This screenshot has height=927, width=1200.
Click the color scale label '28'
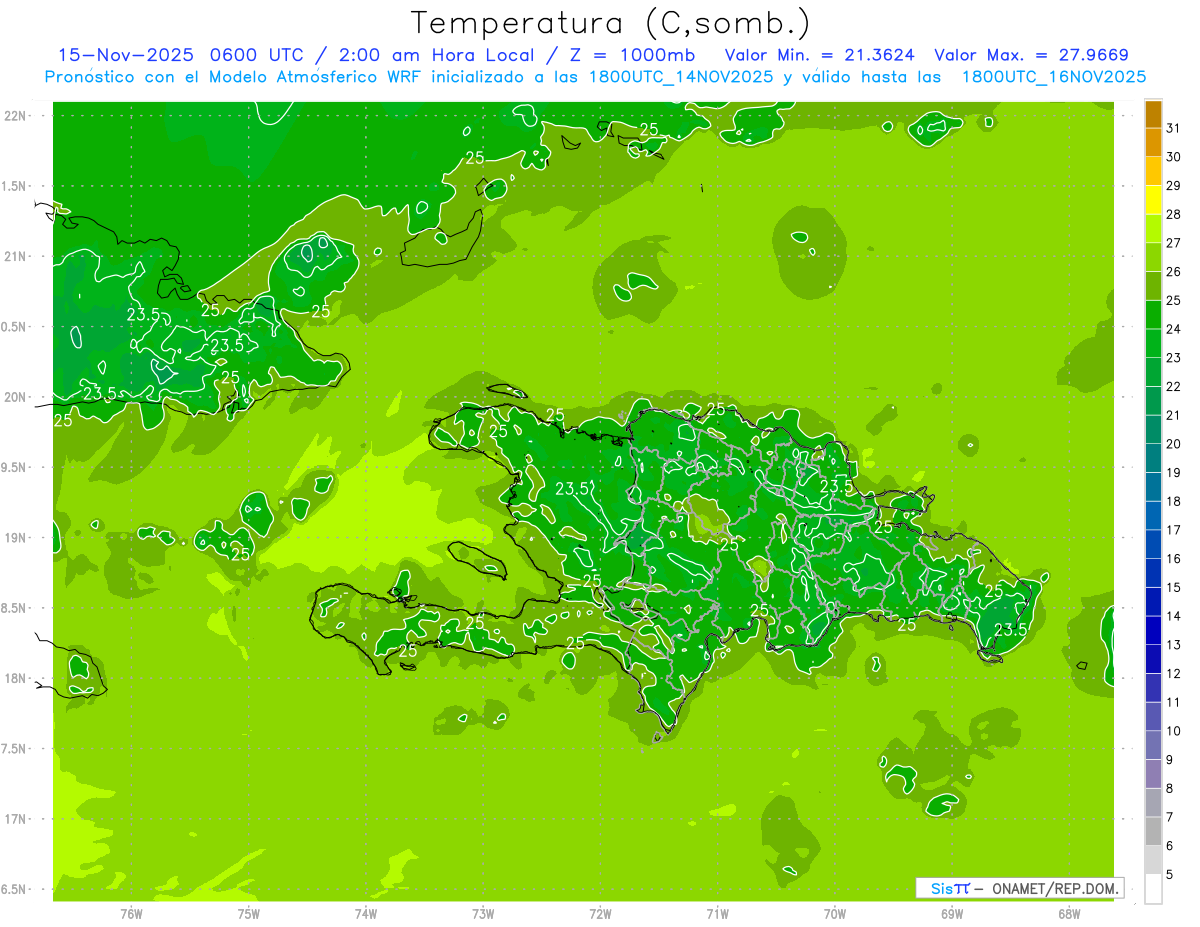(x=1174, y=214)
